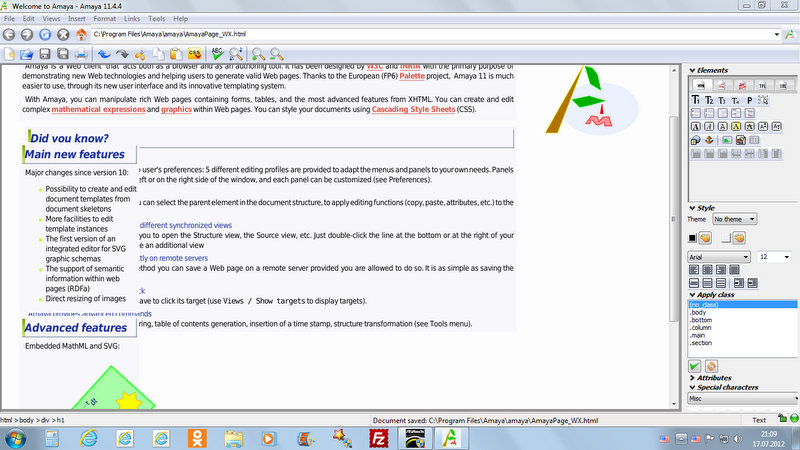Save the current document
The width and height of the screenshot is (800, 450).
45,54
